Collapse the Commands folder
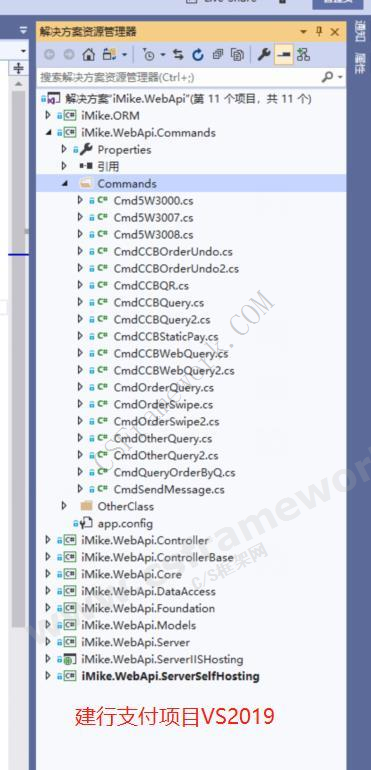371x770 pixels. [x=65, y=184]
